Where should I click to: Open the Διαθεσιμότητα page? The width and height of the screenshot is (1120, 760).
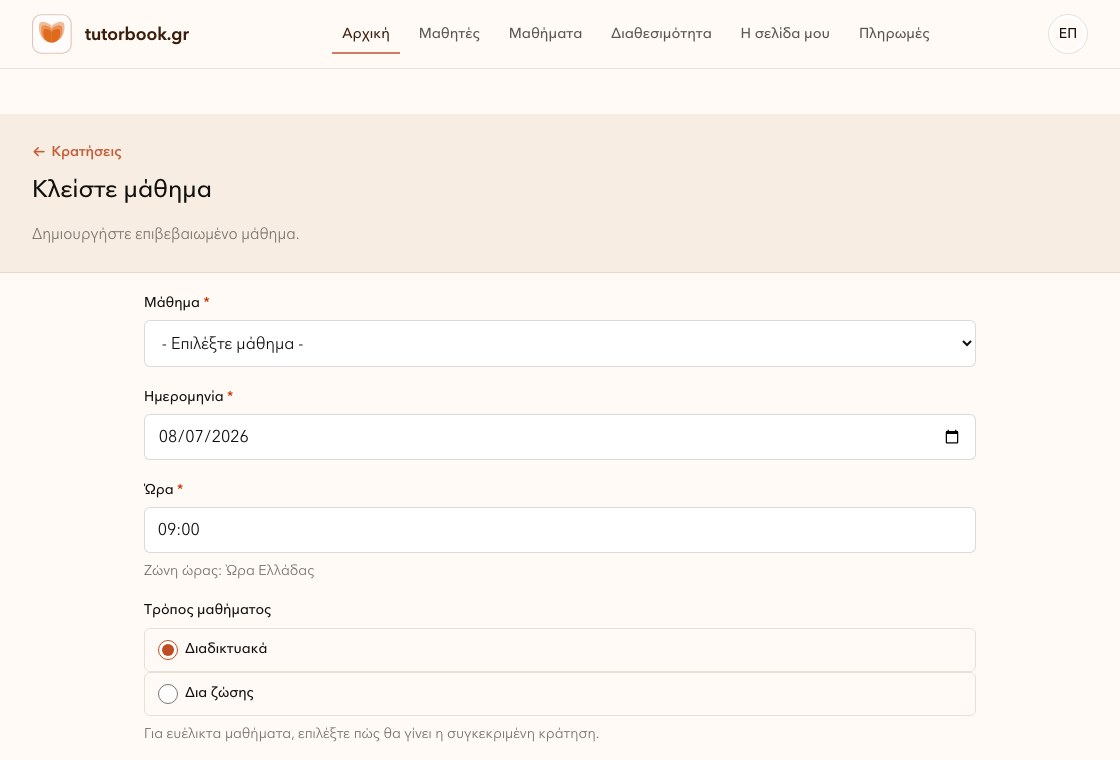(661, 34)
